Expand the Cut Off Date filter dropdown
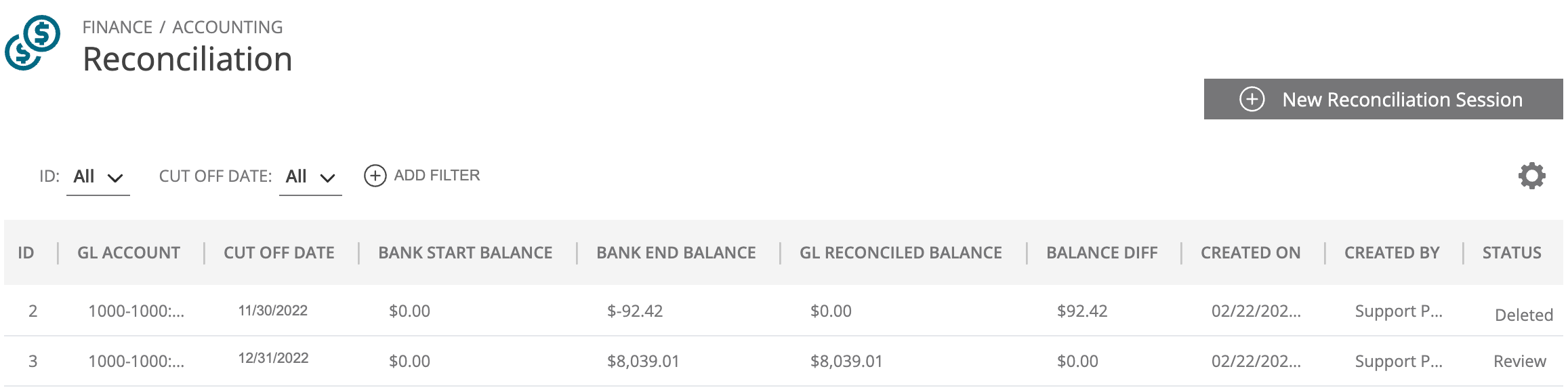 310,177
